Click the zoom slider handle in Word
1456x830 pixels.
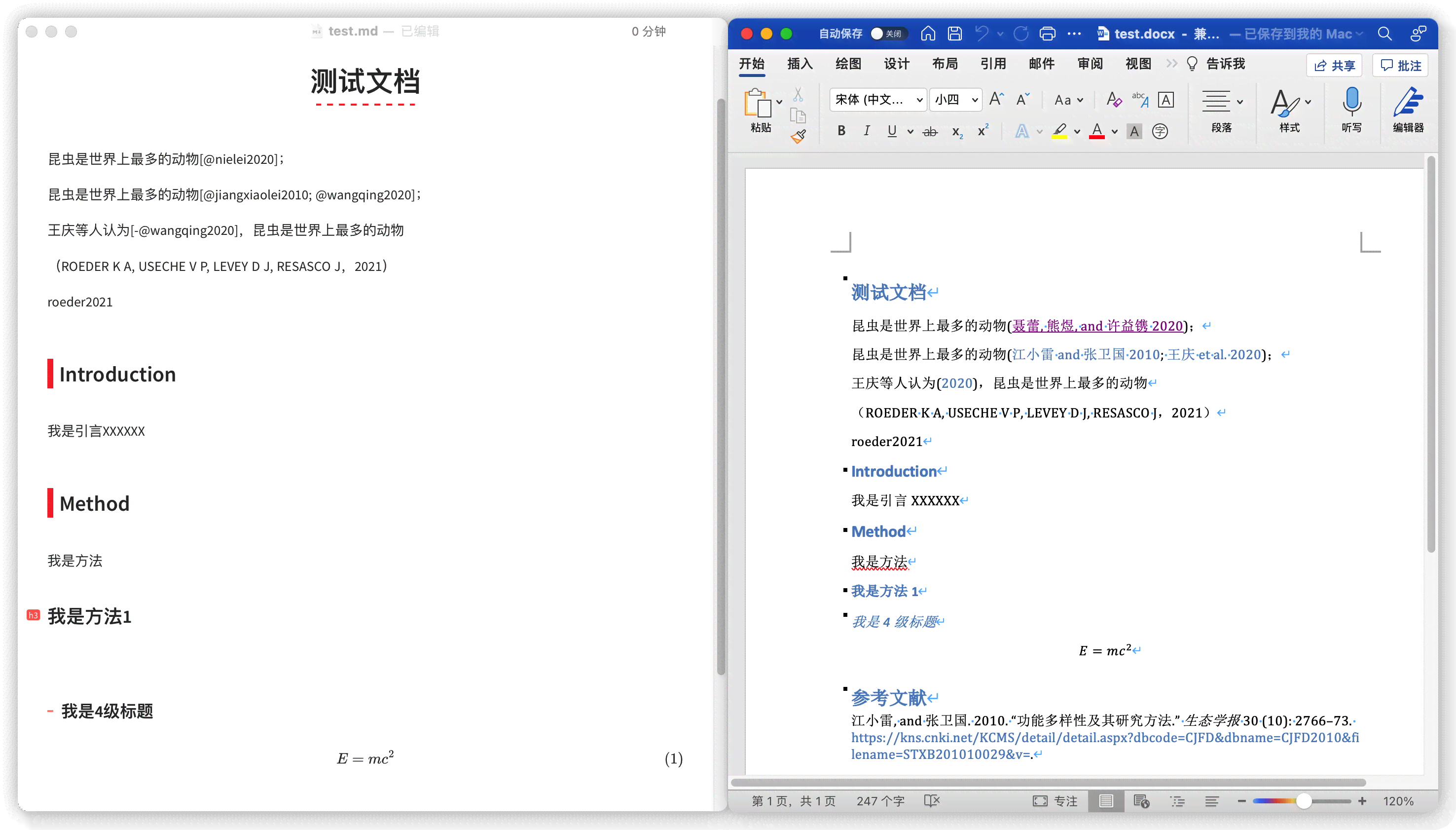1304,801
